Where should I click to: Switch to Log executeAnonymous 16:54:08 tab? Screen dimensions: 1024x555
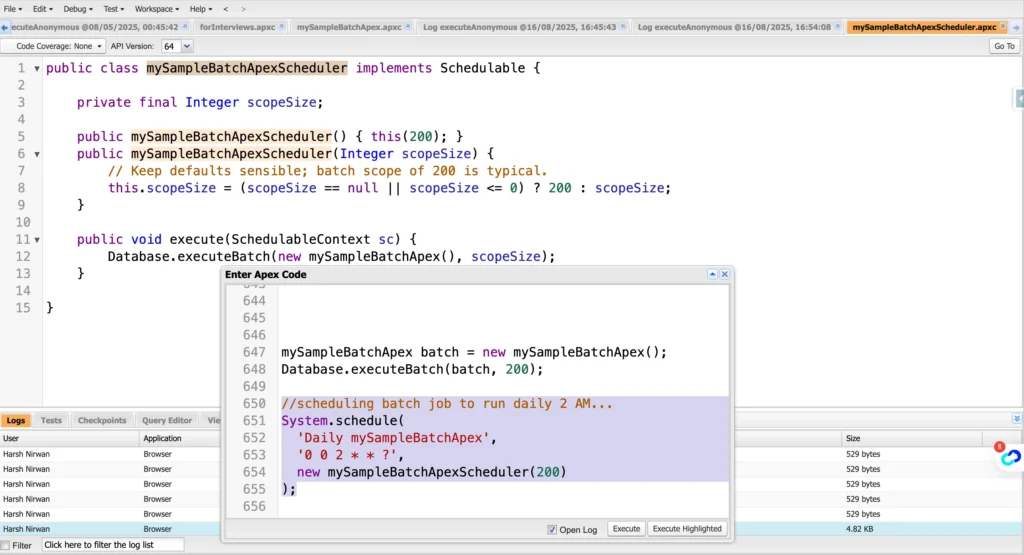click(x=734, y=27)
